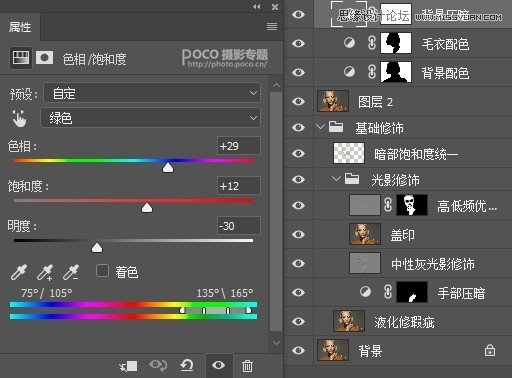Viewport: 512px width, 378px height.
Task: Collapse the 光影修饰 group
Action: coord(336,179)
